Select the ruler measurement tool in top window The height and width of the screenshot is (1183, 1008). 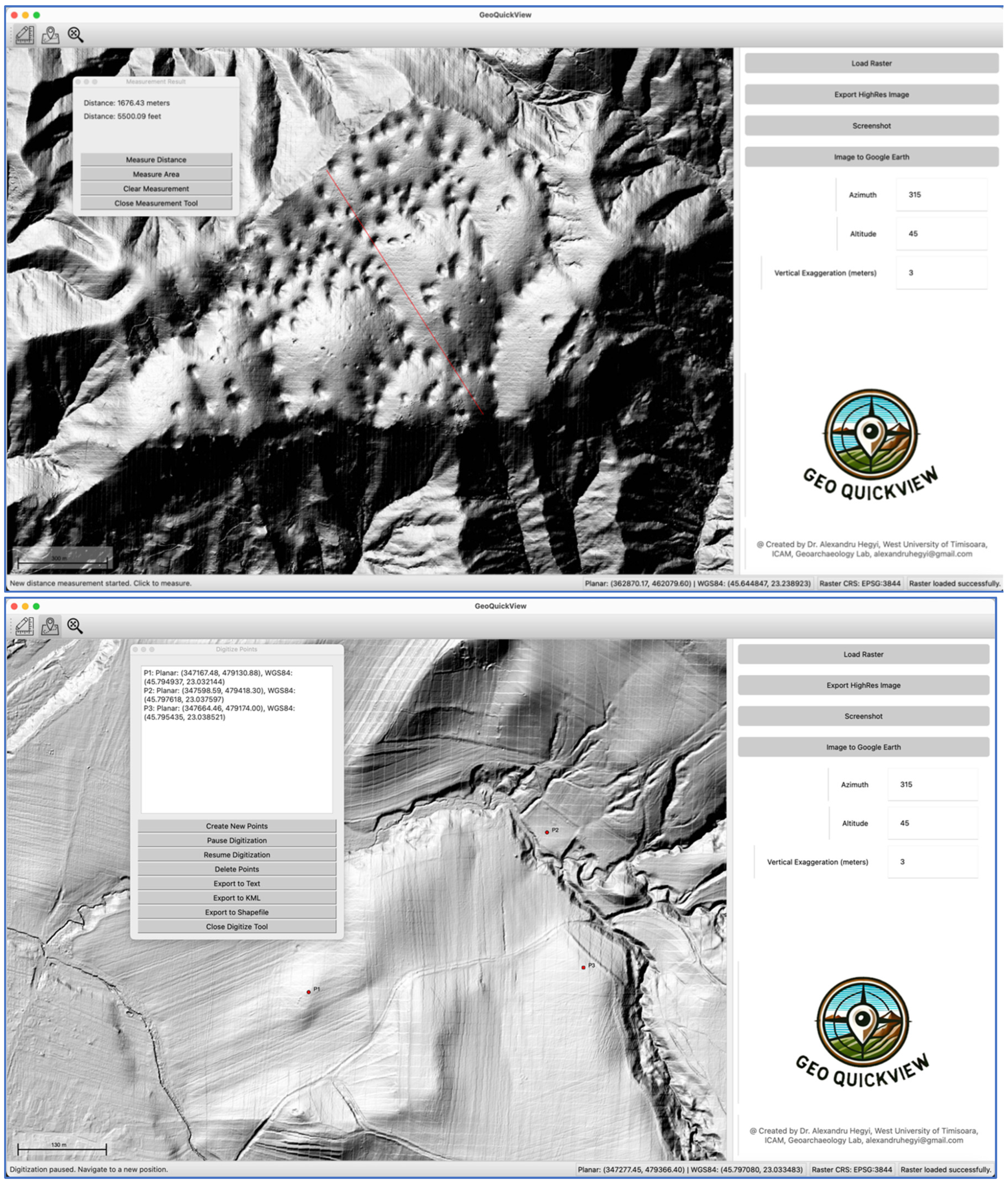click(25, 35)
